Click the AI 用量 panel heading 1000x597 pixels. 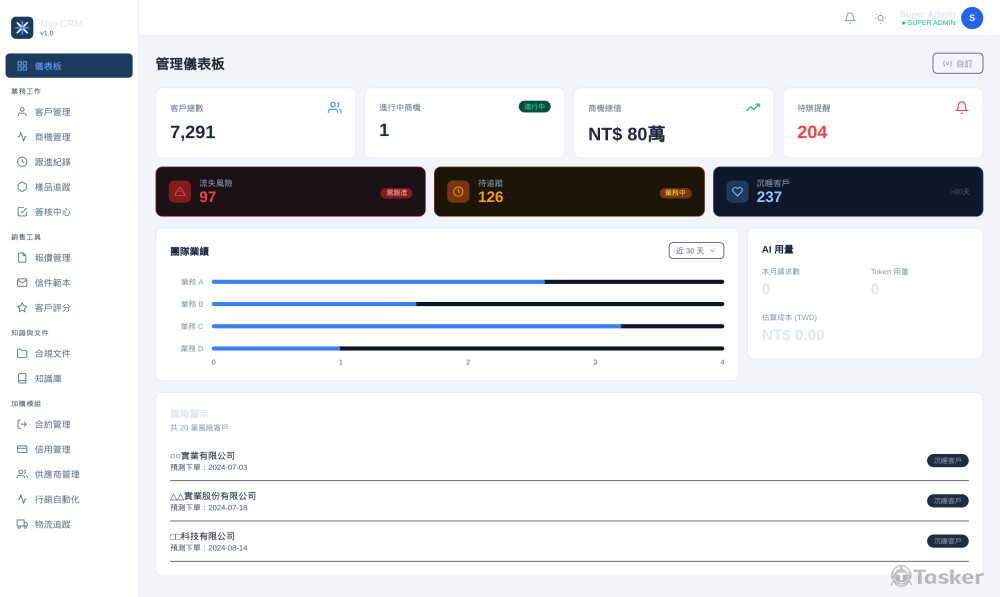[777, 249]
